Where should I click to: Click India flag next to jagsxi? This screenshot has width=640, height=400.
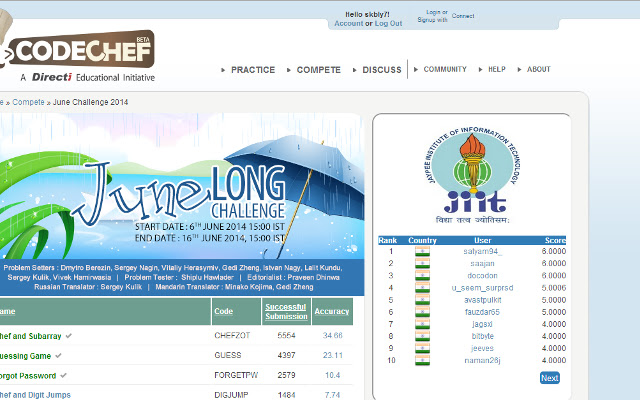point(422,324)
